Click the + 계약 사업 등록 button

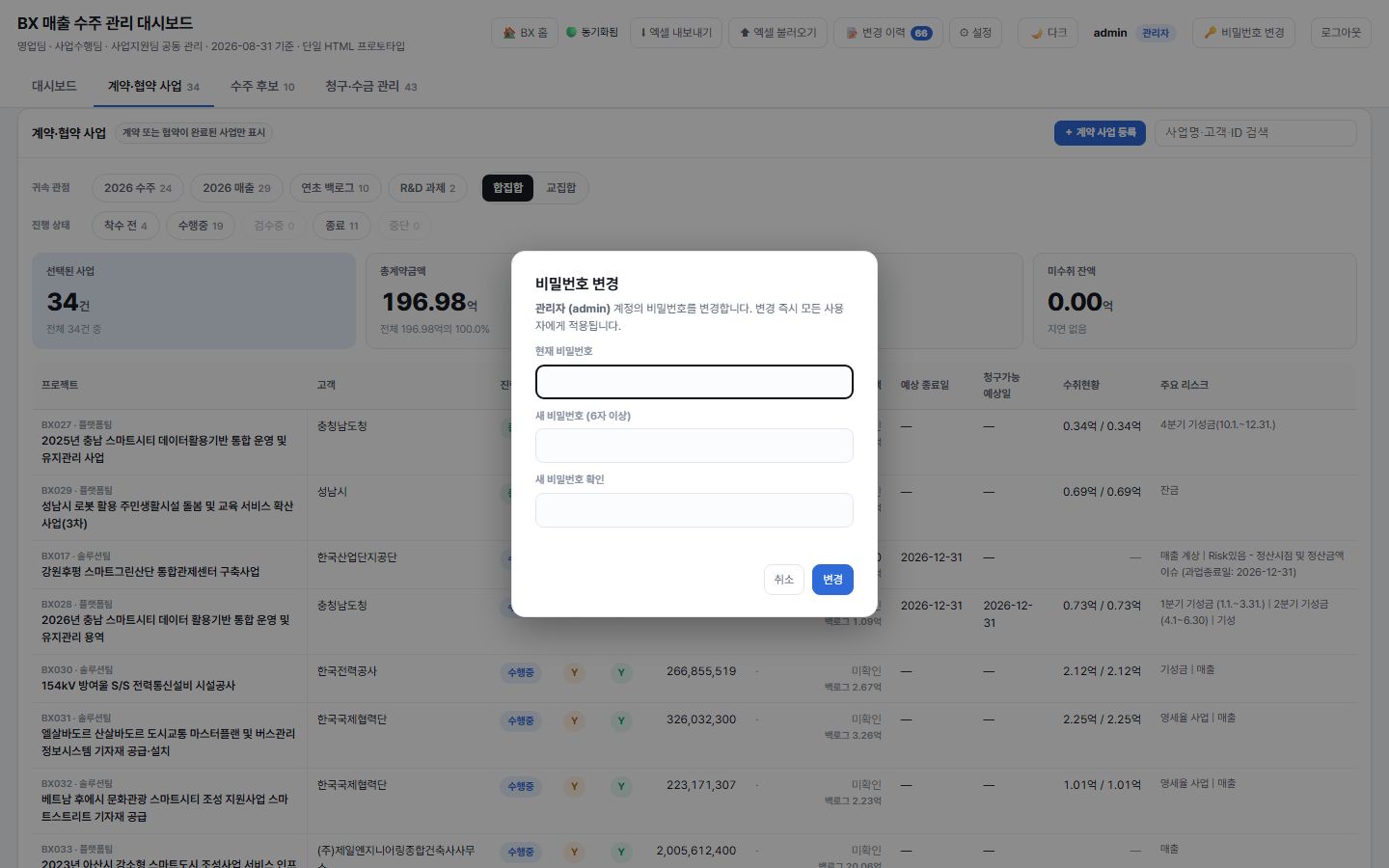pyautogui.click(x=1101, y=132)
